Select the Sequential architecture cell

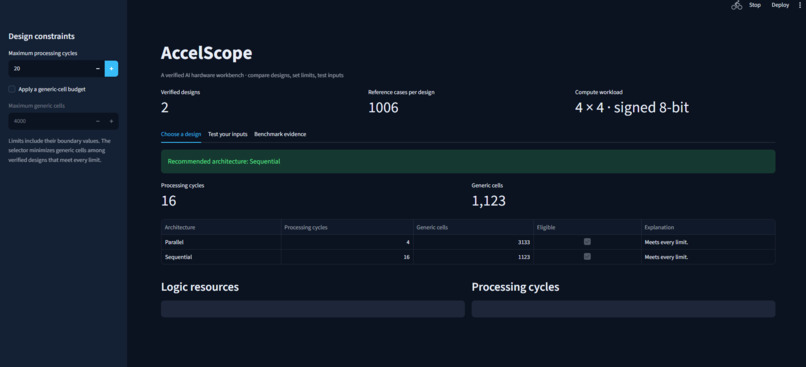tap(221, 257)
